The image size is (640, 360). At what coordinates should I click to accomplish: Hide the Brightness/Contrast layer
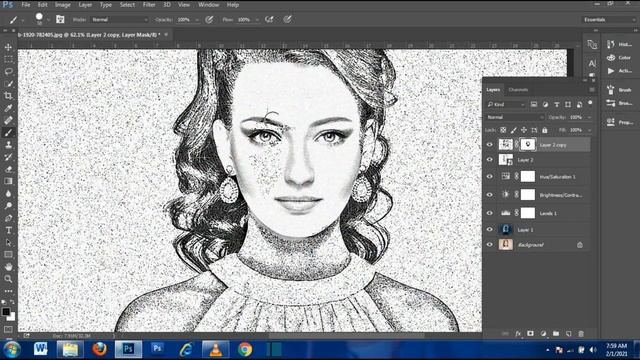pos(490,195)
